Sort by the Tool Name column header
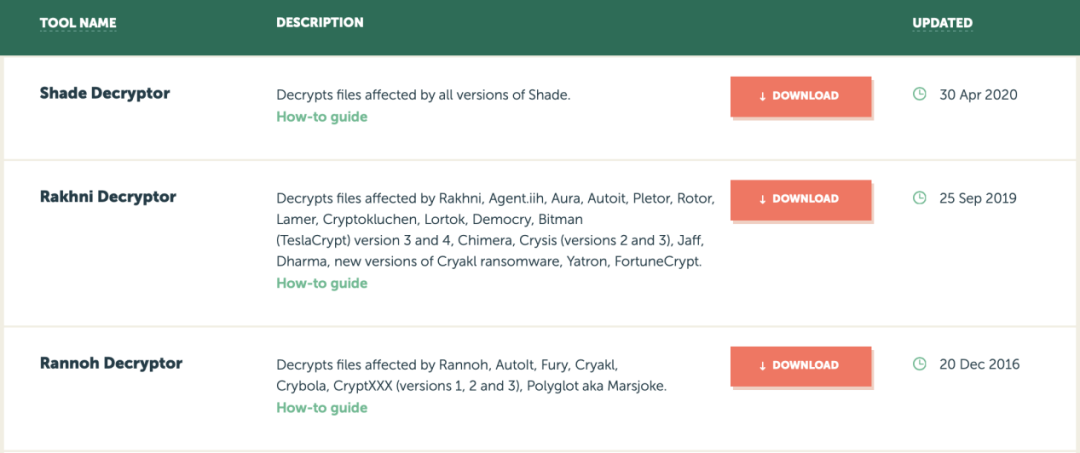 [78, 23]
